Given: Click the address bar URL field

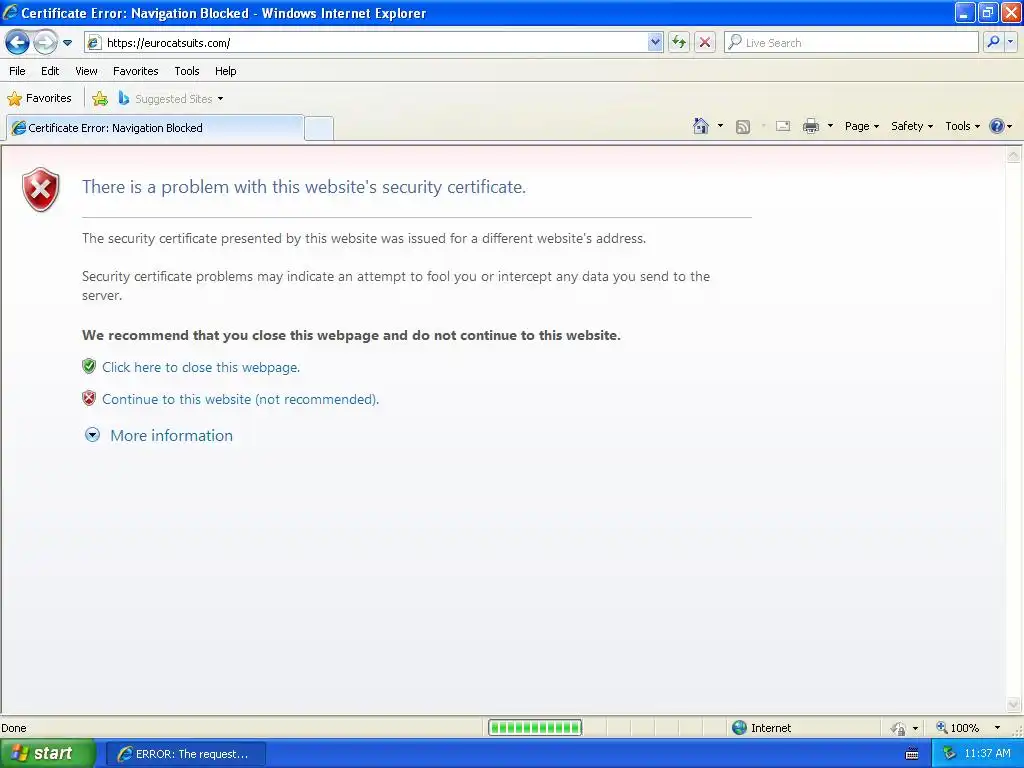Looking at the screenshot, I should pyautogui.click(x=374, y=43).
